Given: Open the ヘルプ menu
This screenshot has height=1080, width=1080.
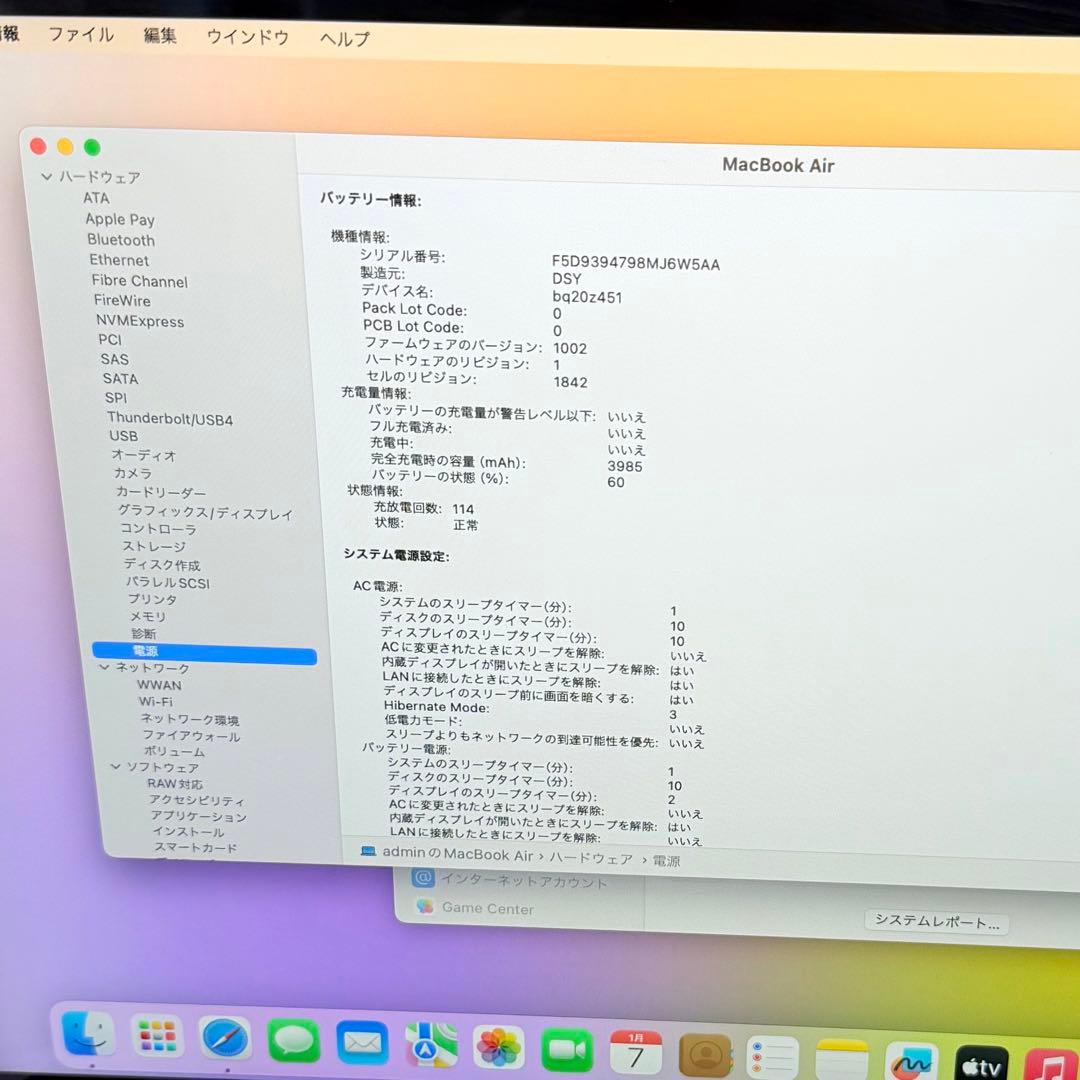Looking at the screenshot, I should (x=343, y=36).
